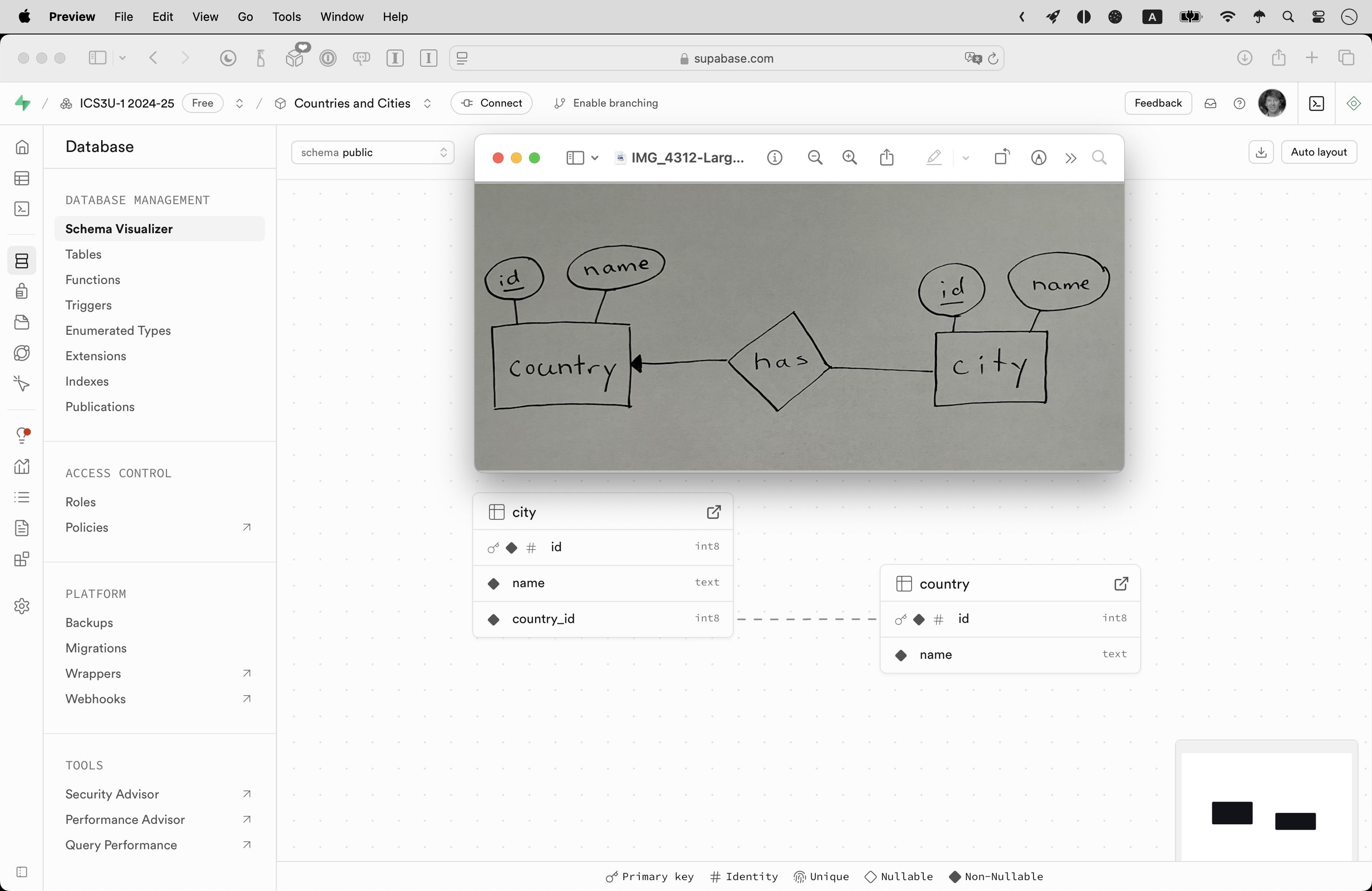1372x891 pixels.
Task: Click the Connect button
Action: tap(492, 103)
